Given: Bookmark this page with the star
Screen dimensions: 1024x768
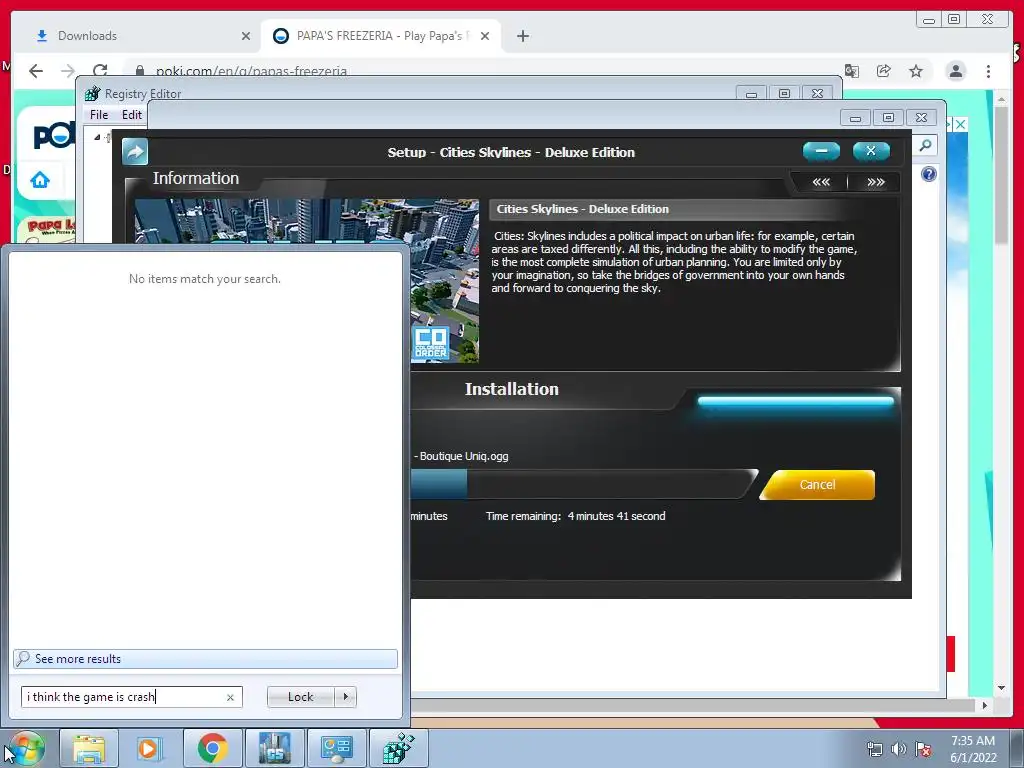Looking at the screenshot, I should 916,71.
